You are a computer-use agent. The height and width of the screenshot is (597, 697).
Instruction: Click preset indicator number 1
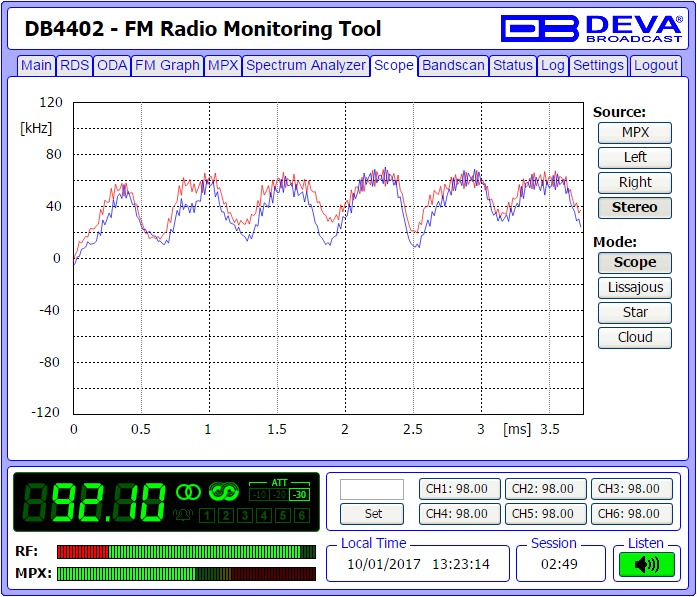tap(207, 515)
